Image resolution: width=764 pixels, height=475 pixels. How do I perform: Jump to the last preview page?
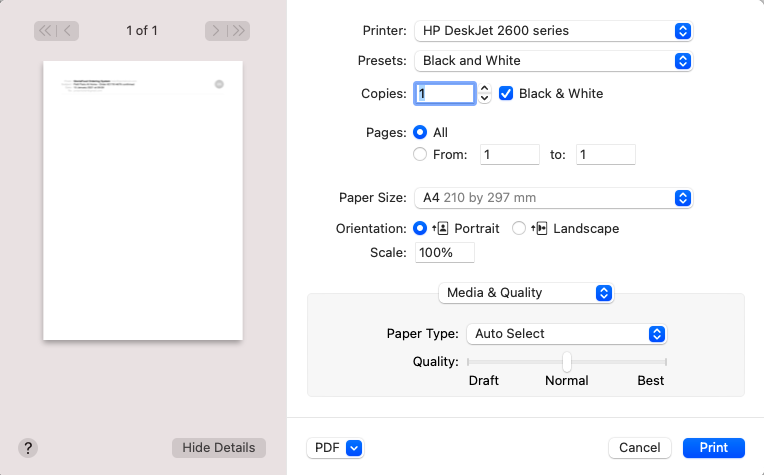point(239,31)
